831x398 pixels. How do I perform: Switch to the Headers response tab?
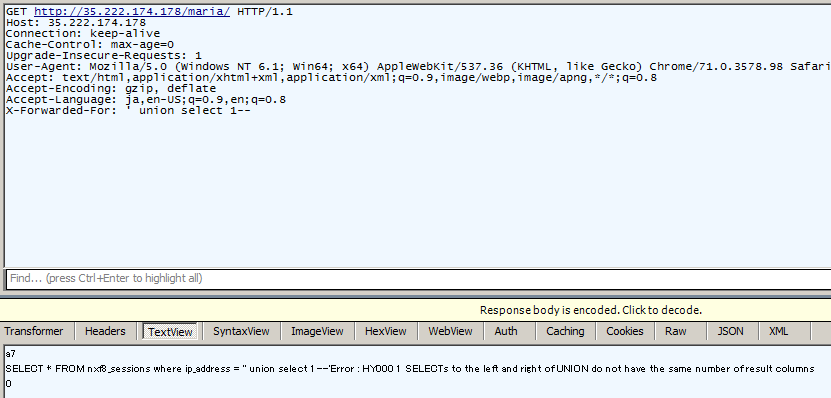point(105,331)
